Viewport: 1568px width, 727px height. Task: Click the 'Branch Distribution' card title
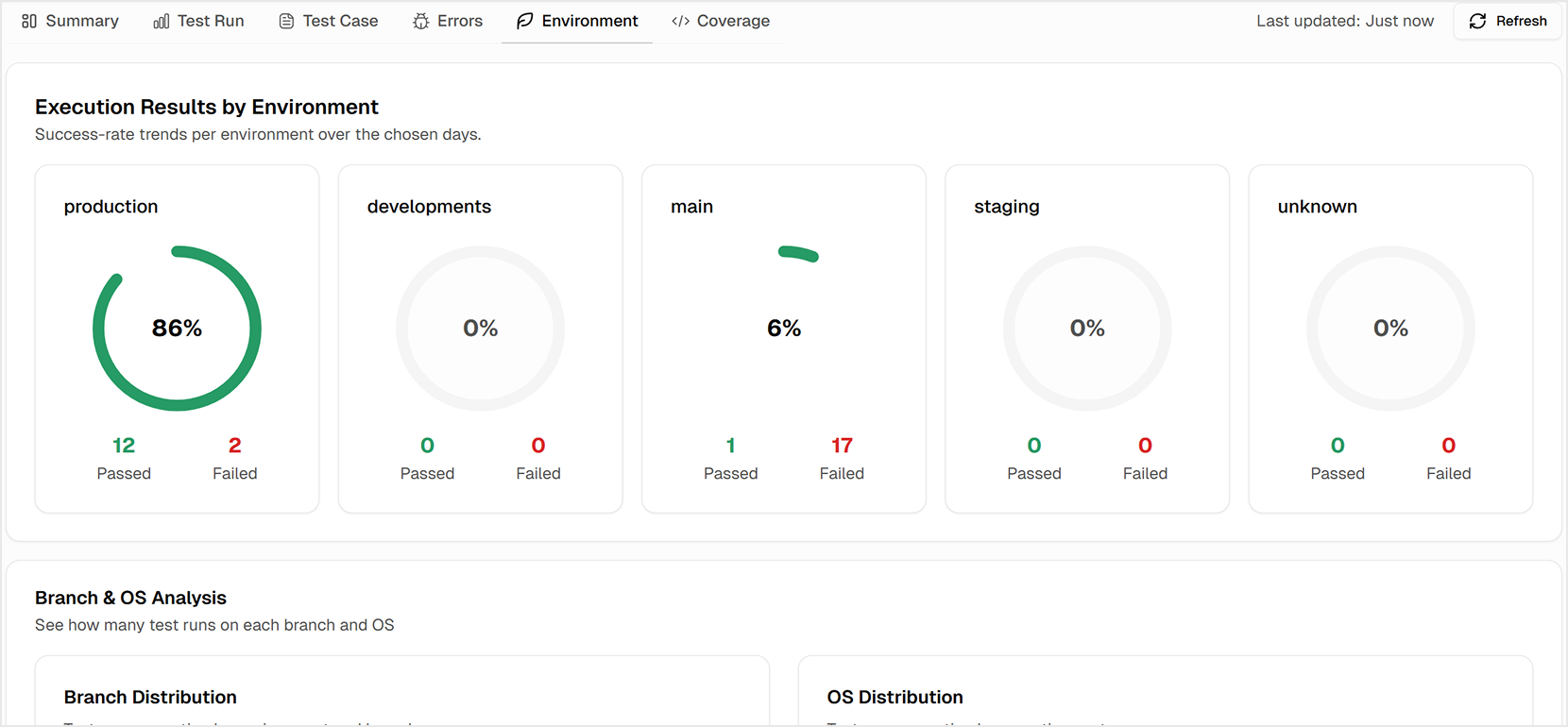pos(150,697)
